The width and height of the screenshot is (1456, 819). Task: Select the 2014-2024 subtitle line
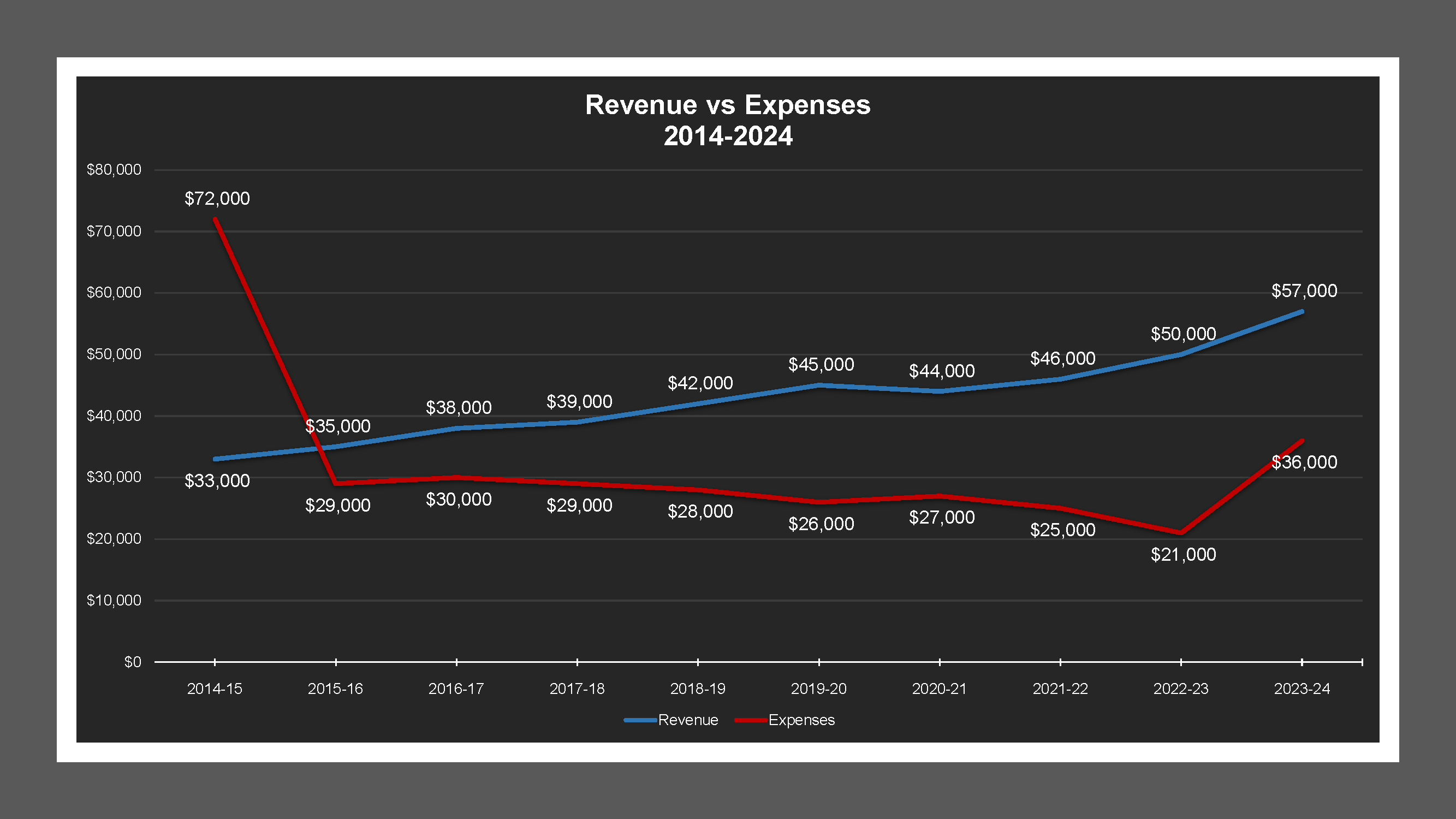[728, 136]
